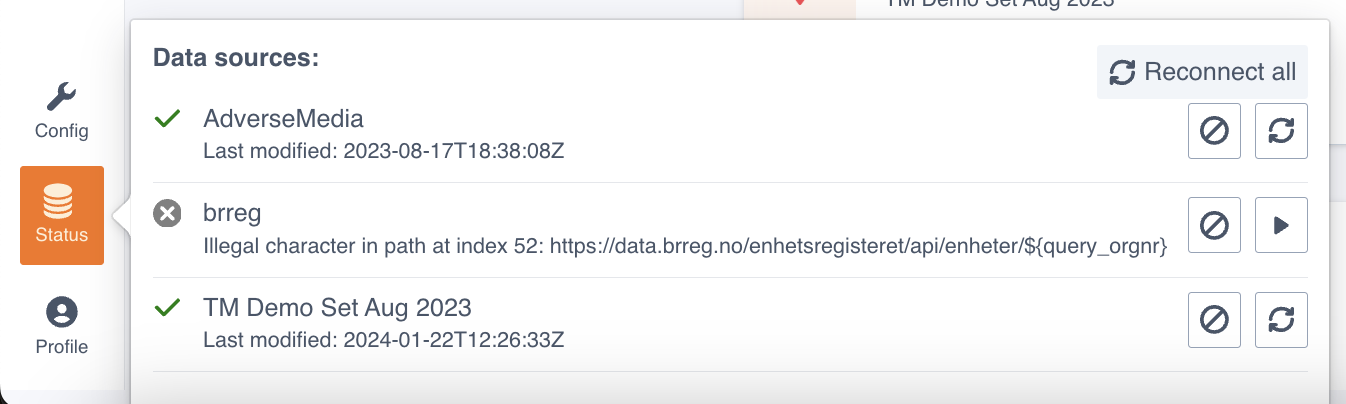The image size is (1346, 404).
Task: Disable the AdverseMedia data source
Action: pos(1214,131)
